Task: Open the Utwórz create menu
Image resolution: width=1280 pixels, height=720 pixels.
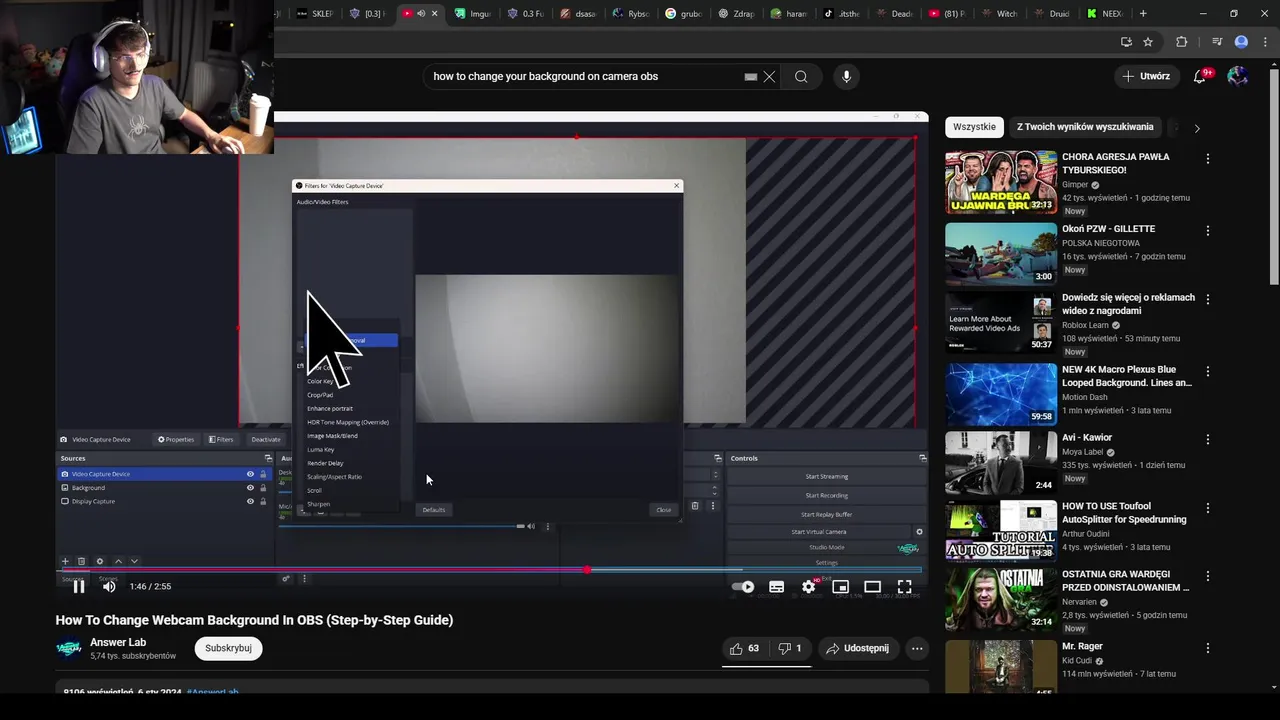Action: [1146, 76]
